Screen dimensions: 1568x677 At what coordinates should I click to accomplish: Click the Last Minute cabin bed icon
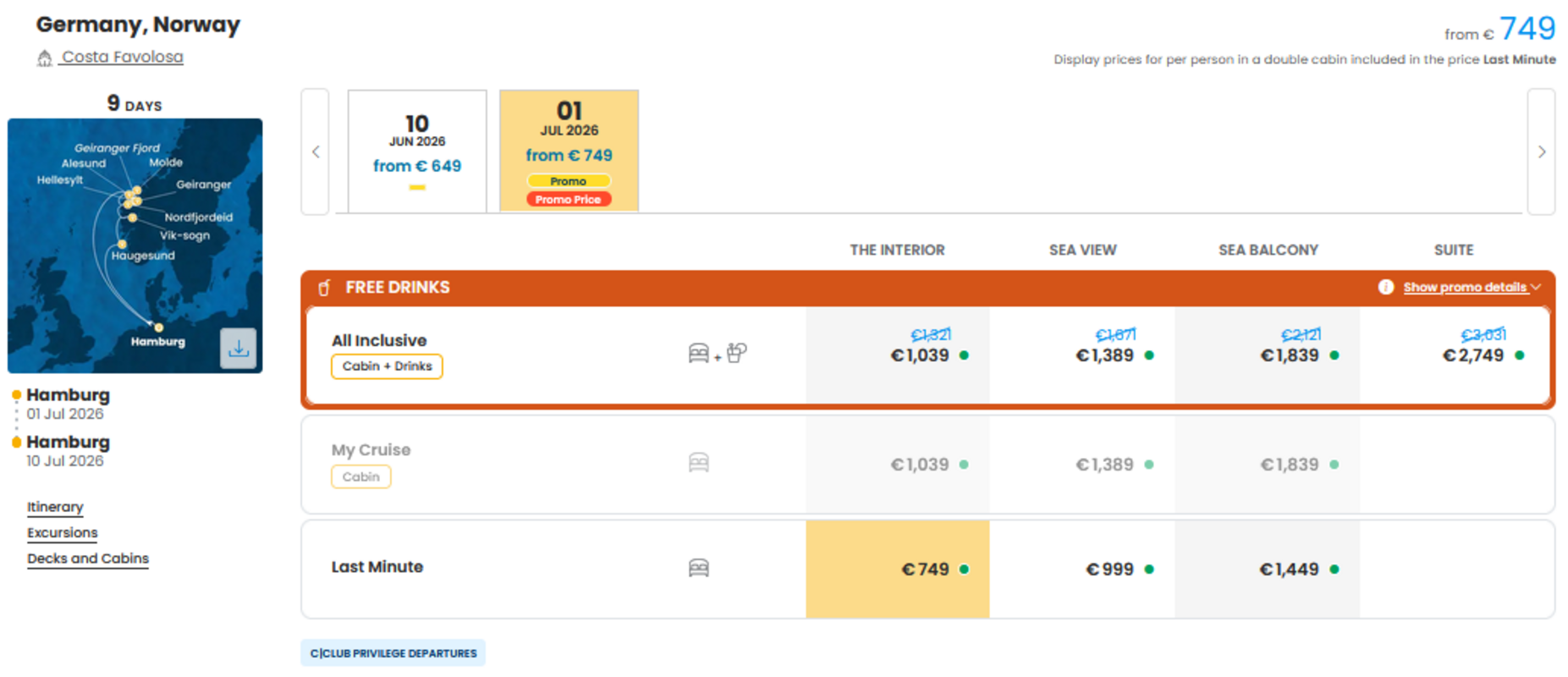point(698,568)
